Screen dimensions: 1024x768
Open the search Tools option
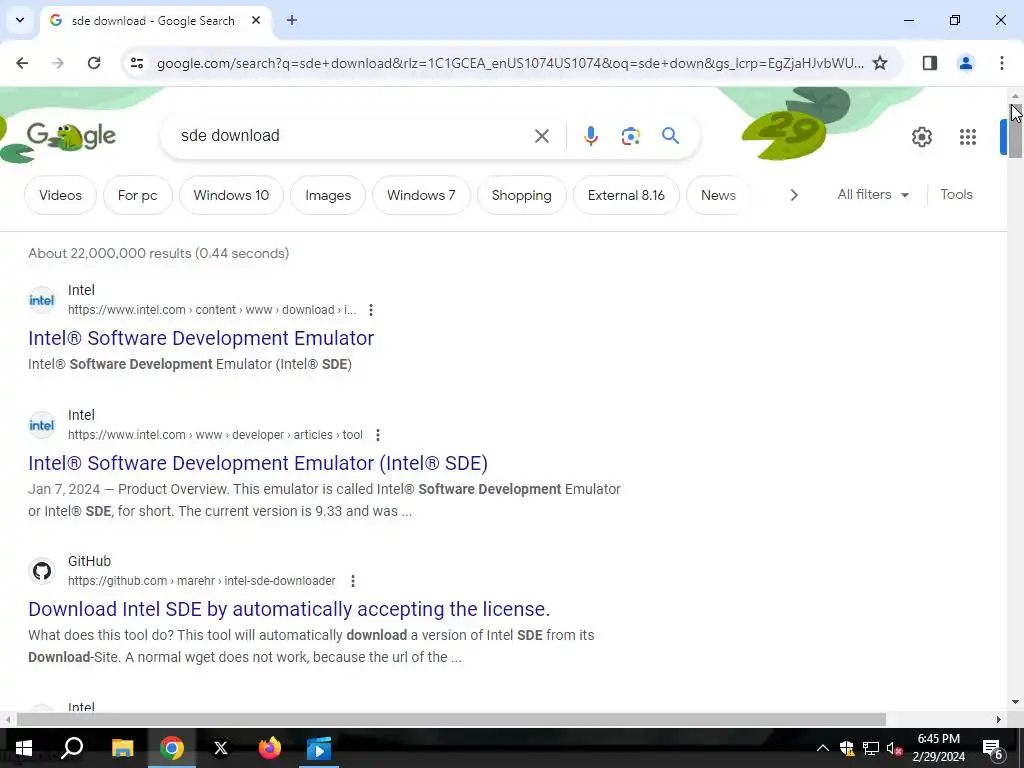[956, 195]
